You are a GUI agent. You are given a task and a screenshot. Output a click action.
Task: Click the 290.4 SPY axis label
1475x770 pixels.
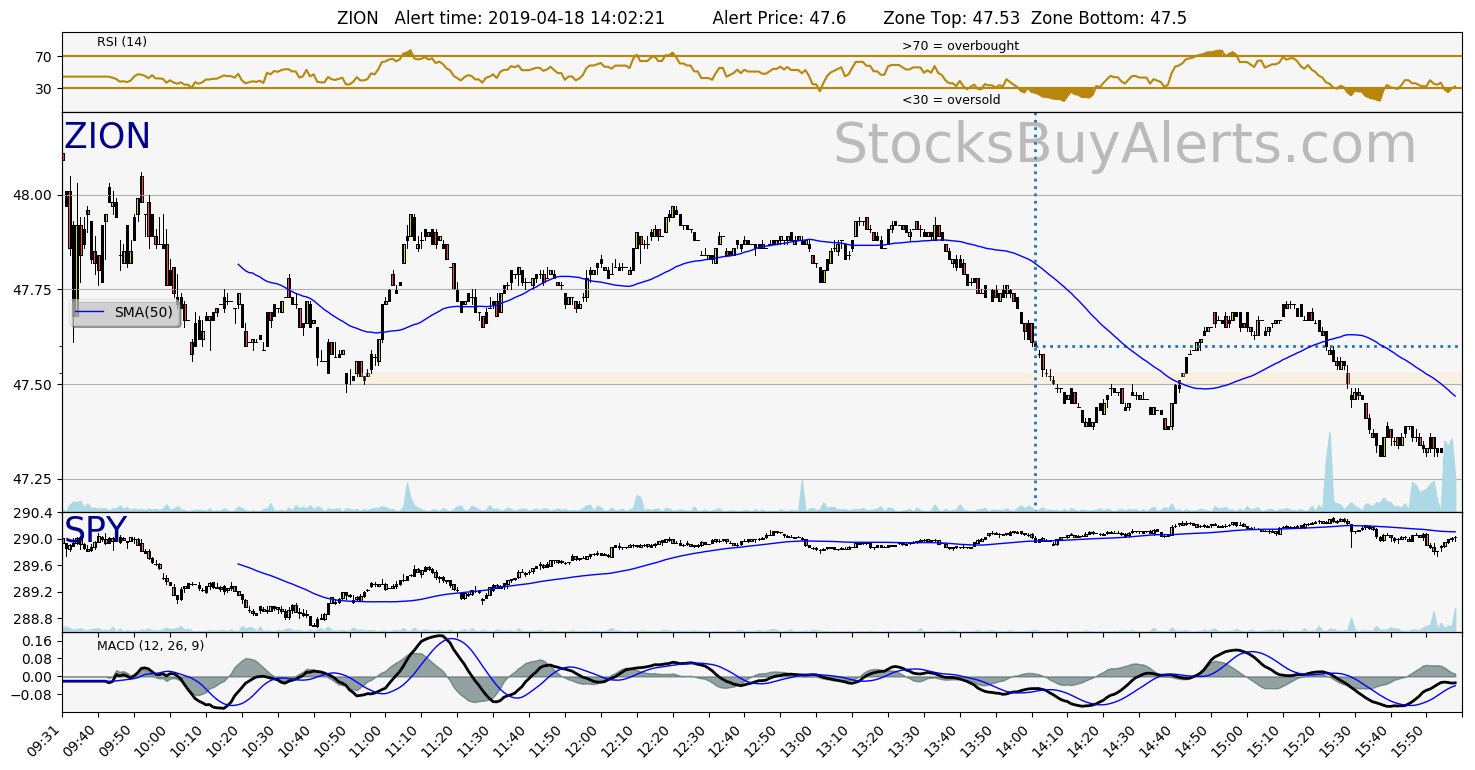[x=32, y=513]
